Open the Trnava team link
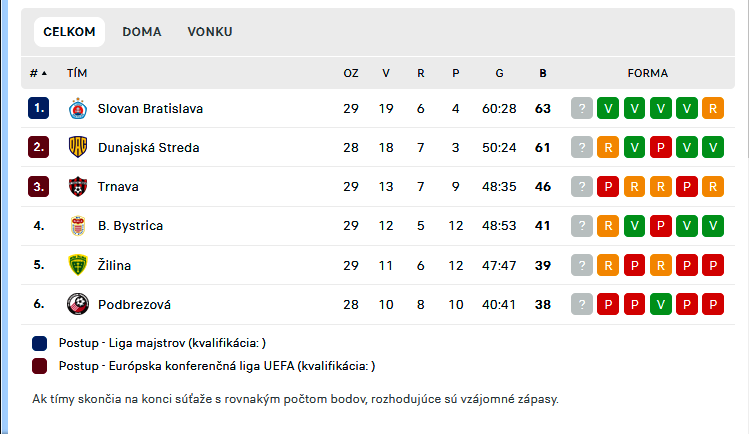The width and height of the screenshot is (749, 434). pyautogui.click(x=118, y=186)
